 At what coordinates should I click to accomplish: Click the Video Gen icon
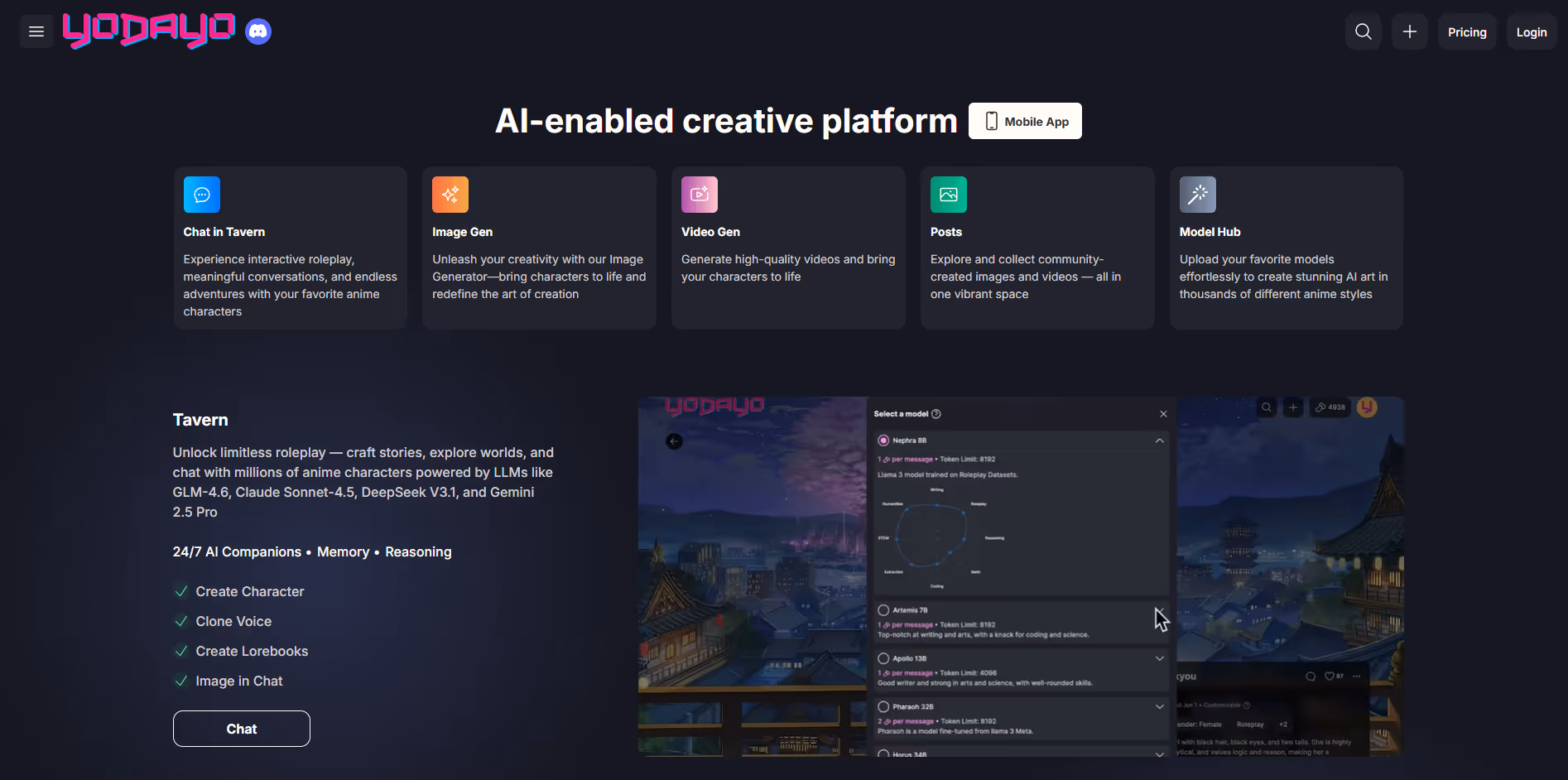coord(700,195)
